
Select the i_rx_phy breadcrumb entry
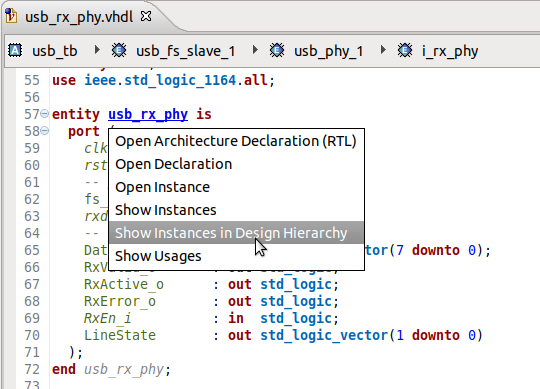450,51
